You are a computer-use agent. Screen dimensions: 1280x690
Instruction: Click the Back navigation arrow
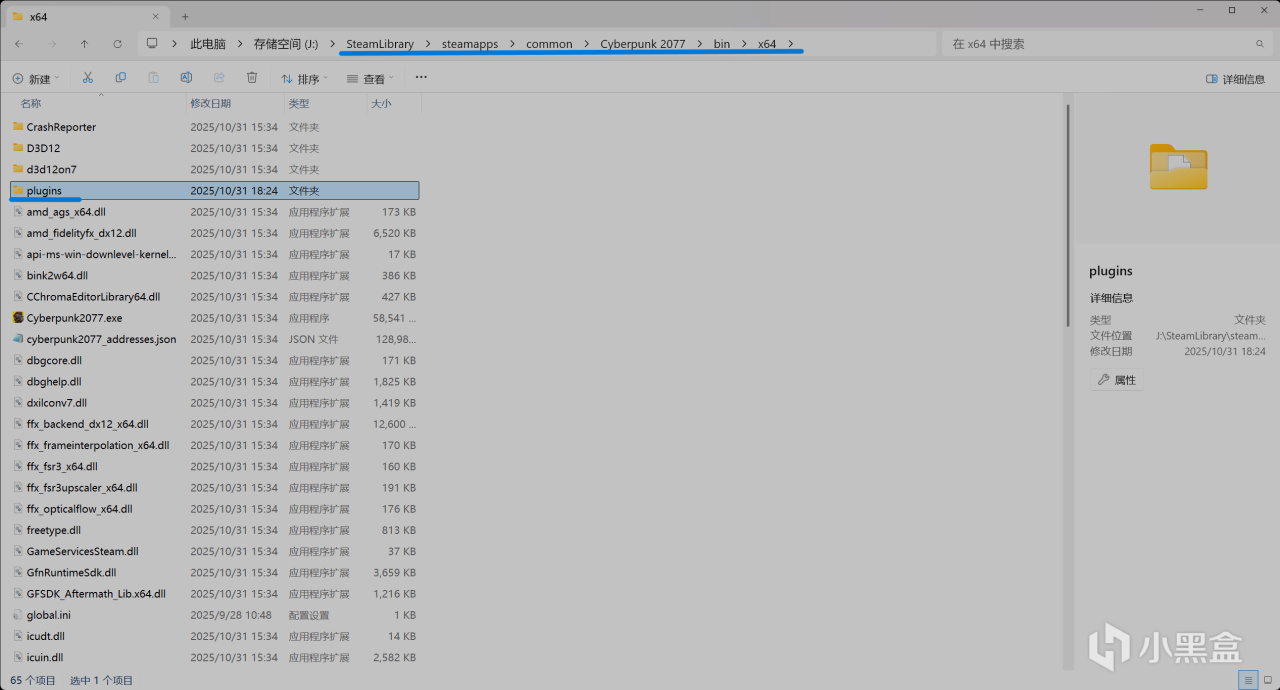(19, 44)
